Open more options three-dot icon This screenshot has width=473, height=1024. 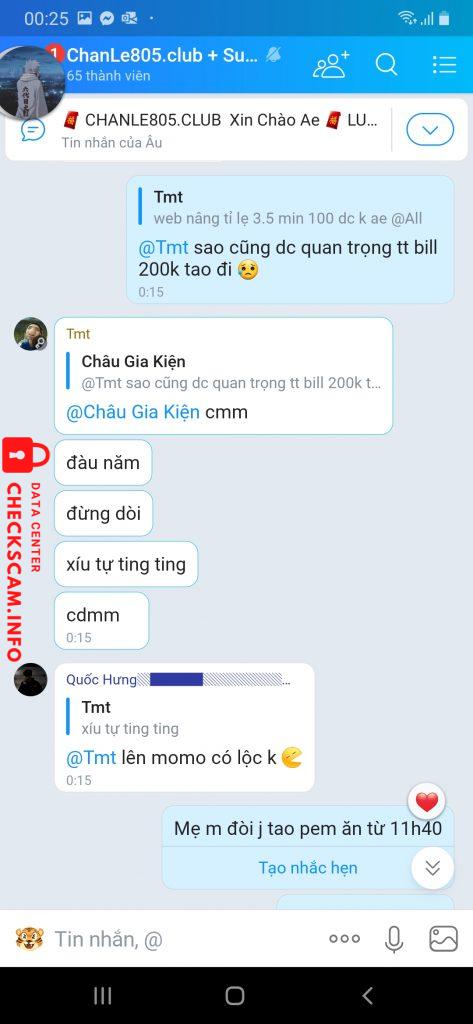point(344,939)
